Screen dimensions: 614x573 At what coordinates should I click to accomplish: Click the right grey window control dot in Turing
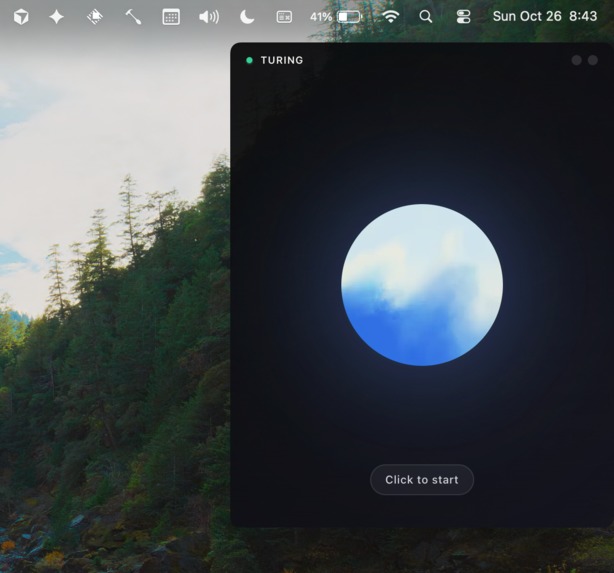(x=593, y=60)
